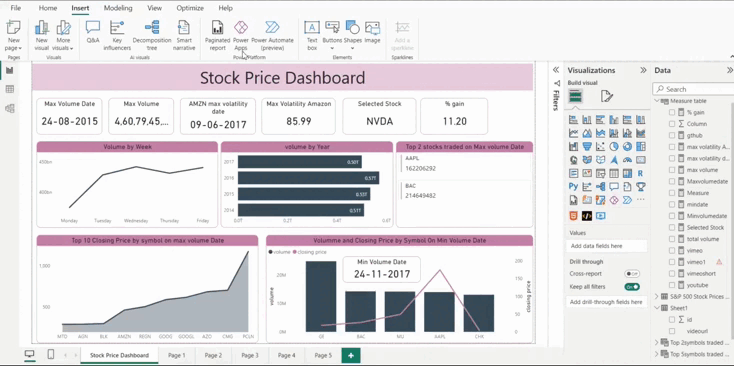Check the videourl field checkbox
Image resolution: width=734 pixels, height=366 pixels.
[x=672, y=331]
